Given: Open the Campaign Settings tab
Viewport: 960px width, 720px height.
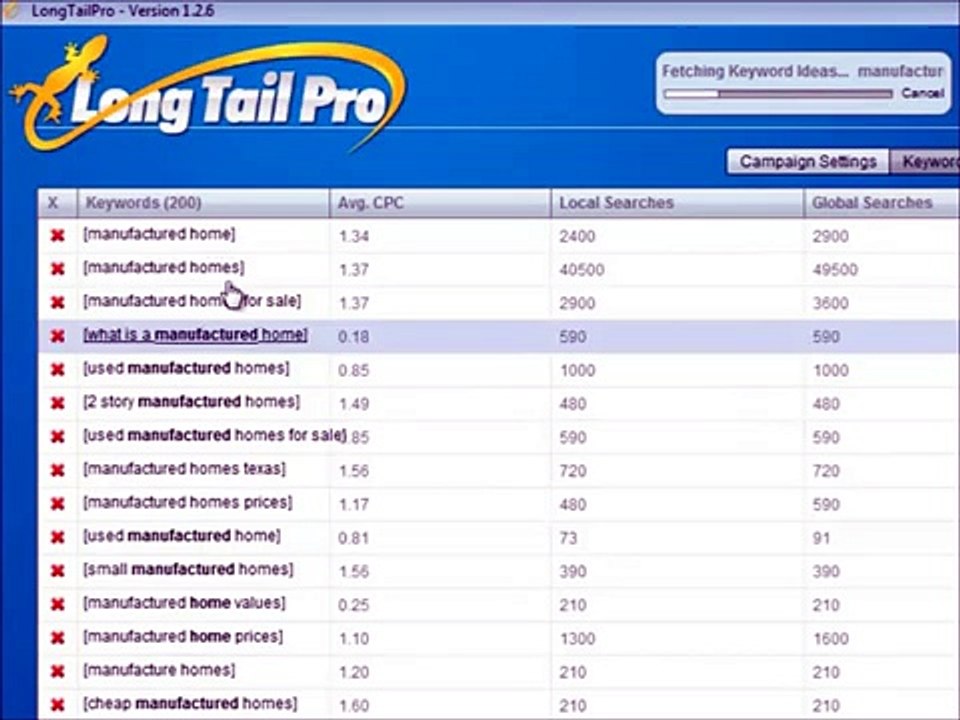Looking at the screenshot, I should (808, 162).
